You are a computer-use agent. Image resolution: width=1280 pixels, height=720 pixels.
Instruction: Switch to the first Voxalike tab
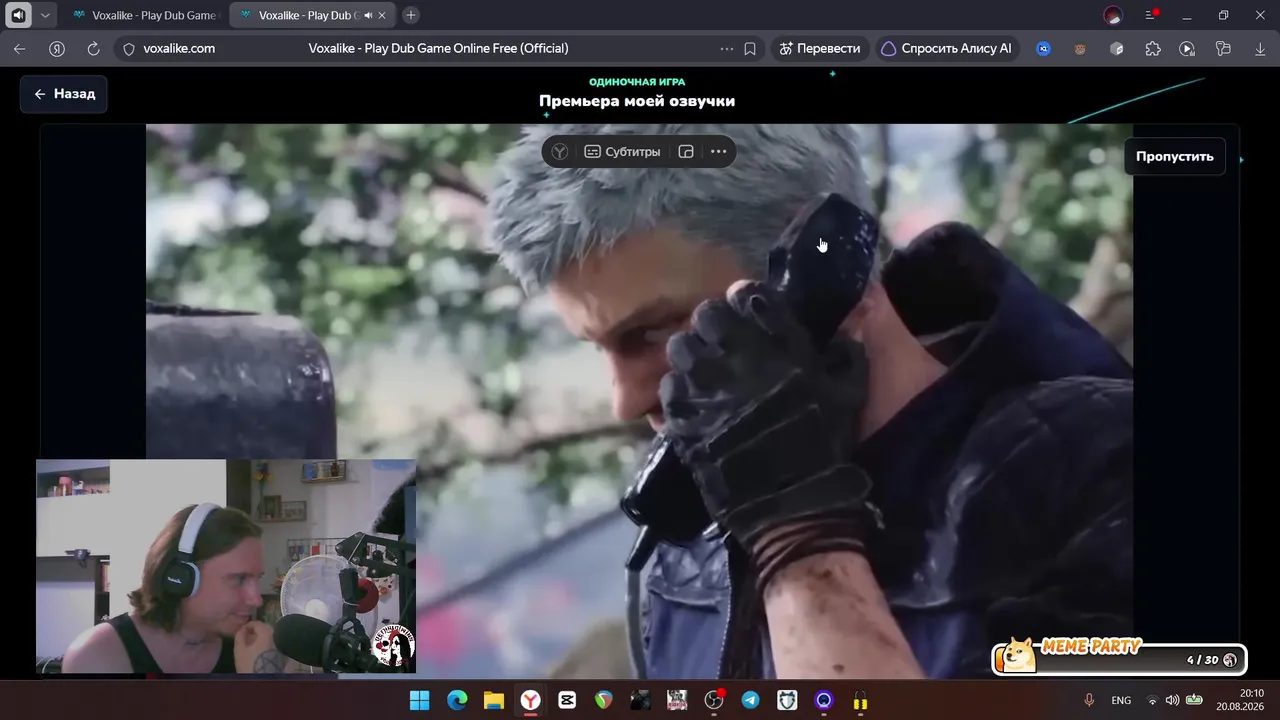[x=144, y=15]
